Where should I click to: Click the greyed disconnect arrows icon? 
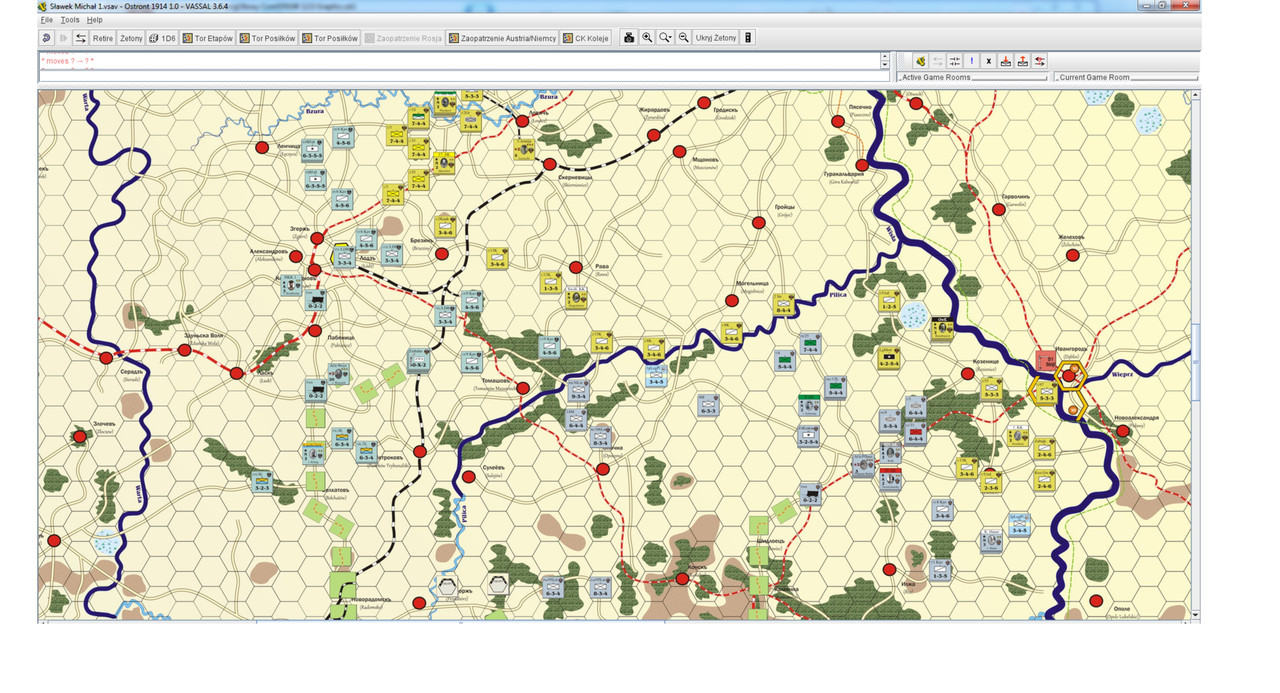[x=938, y=61]
